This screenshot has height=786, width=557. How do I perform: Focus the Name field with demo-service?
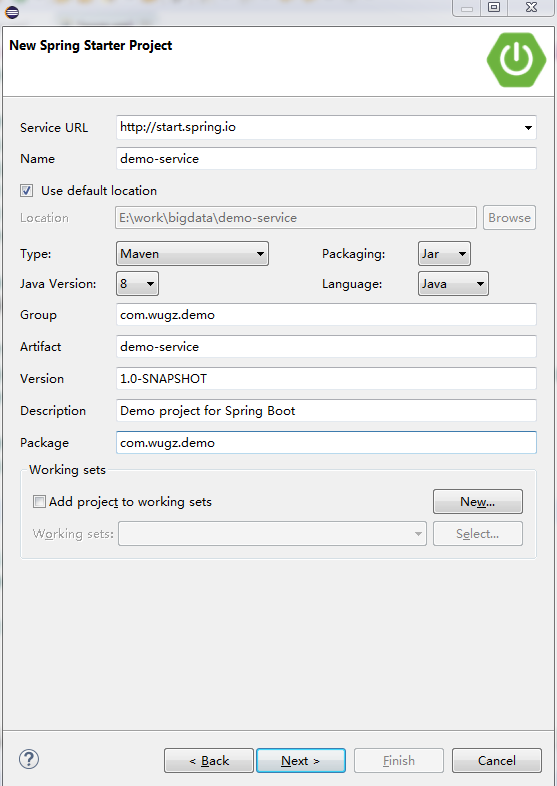(x=326, y=158)
